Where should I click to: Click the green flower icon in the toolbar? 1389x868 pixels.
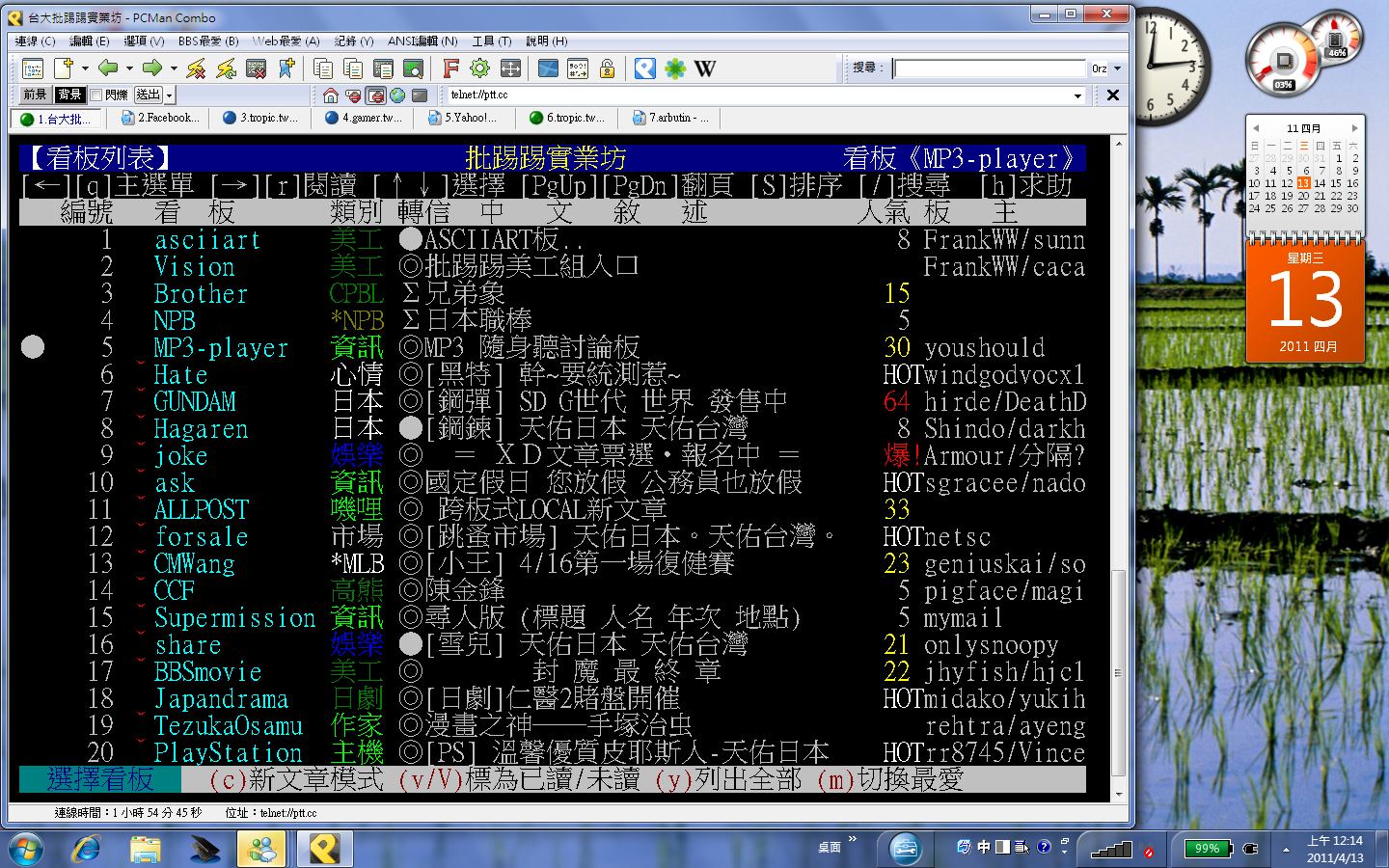click(x=675, y=68)
